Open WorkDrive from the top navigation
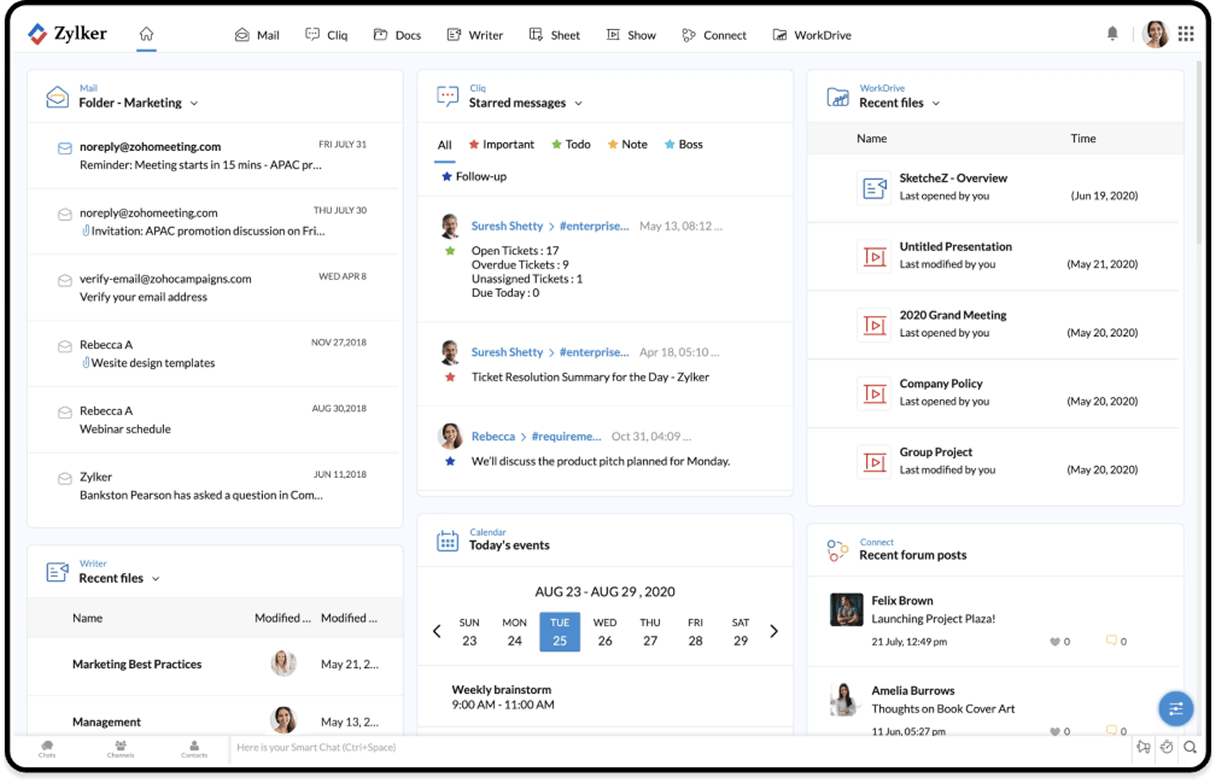Viewport: 1216px width, 783px height. click(x=812, y=35)
